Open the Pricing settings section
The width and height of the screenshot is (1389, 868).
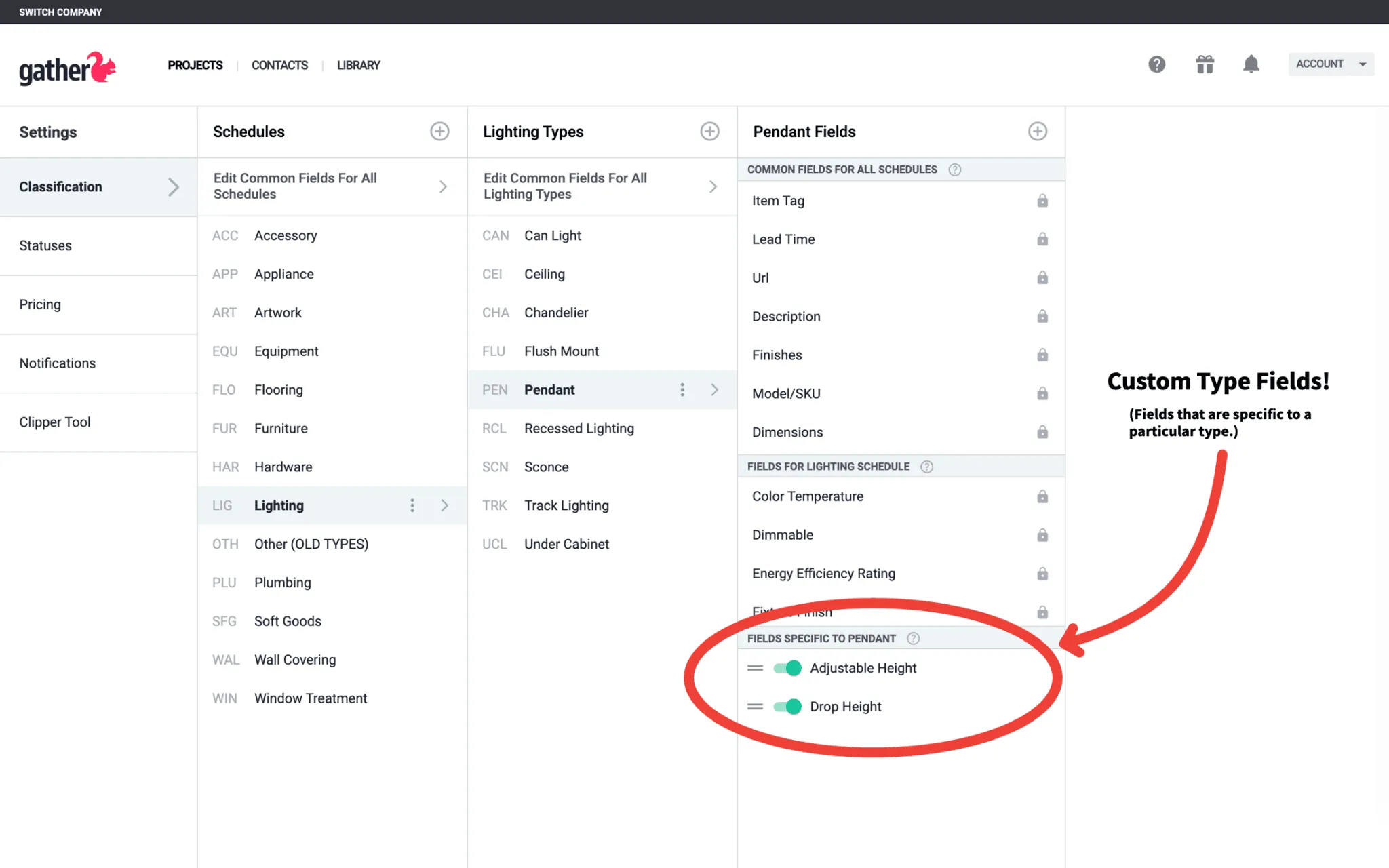98,304
